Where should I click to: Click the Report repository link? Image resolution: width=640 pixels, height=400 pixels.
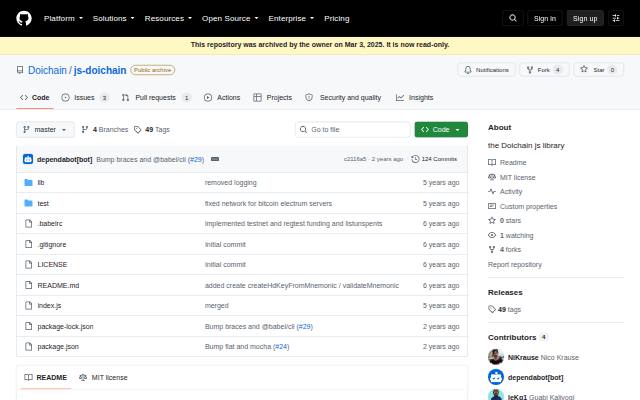click(515, 265)
